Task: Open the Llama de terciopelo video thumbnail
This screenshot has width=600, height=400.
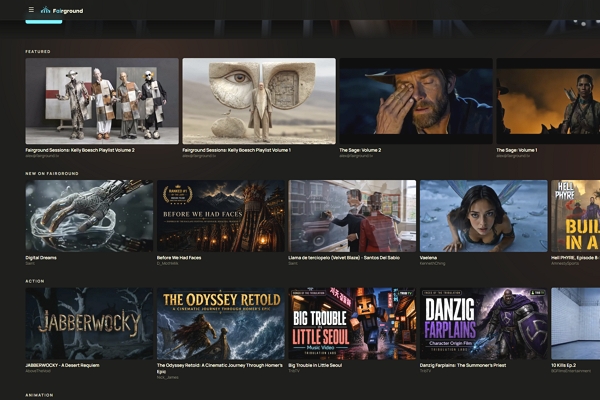Action: [352, 216]
